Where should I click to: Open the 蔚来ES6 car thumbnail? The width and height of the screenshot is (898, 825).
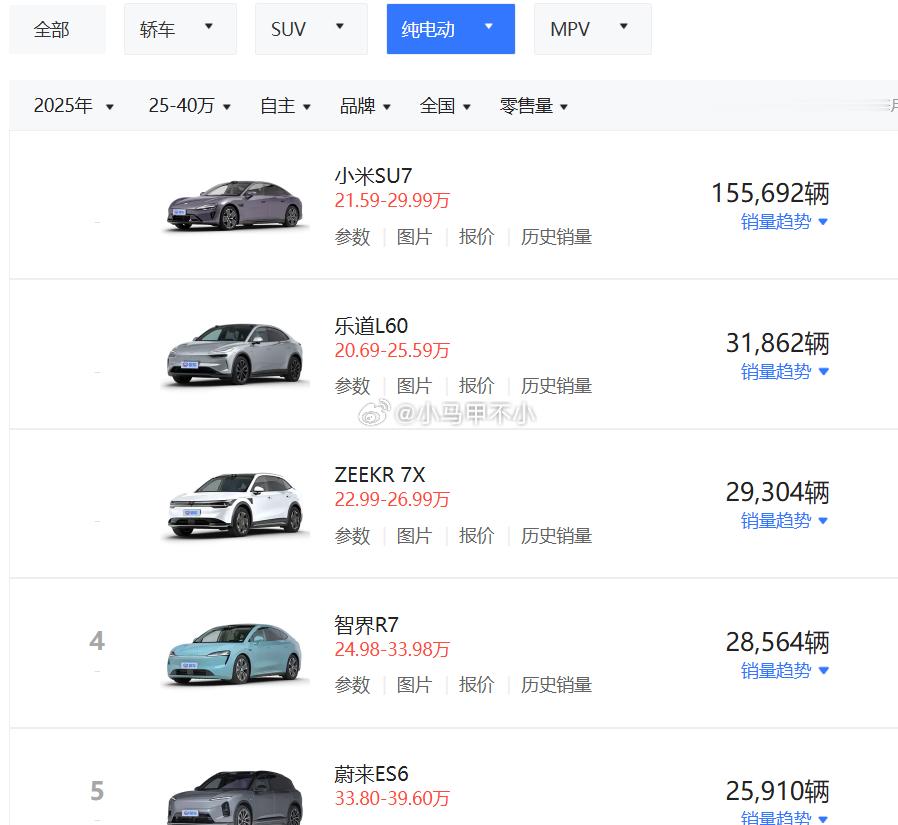point(235,799)
